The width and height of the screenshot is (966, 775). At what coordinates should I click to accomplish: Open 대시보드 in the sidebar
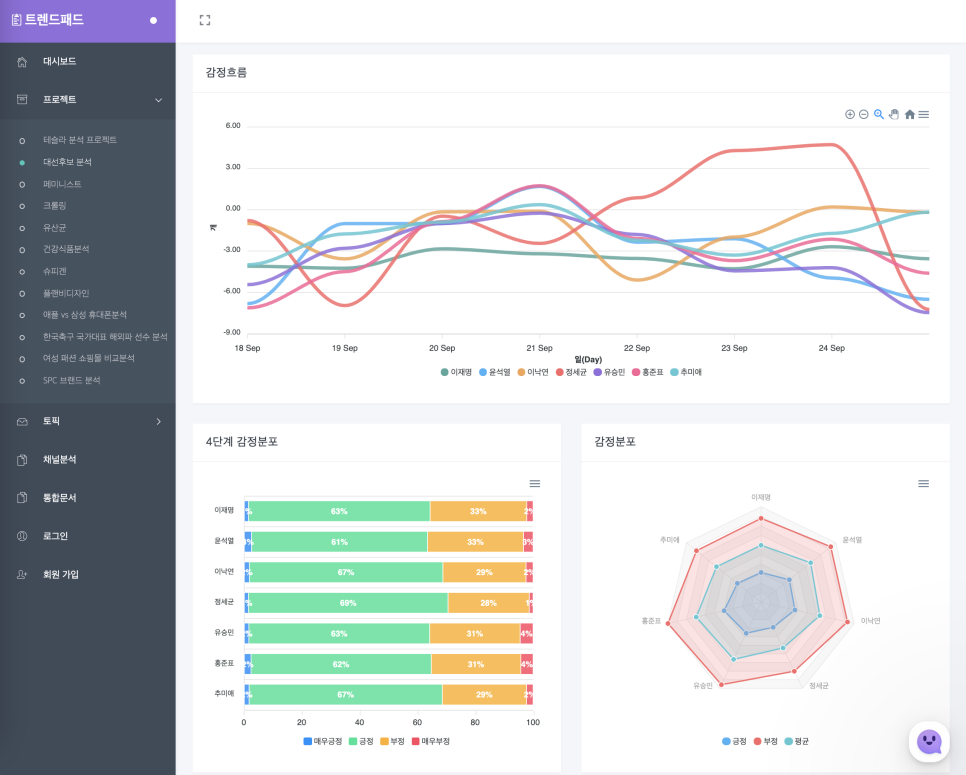tap(59, 62)
